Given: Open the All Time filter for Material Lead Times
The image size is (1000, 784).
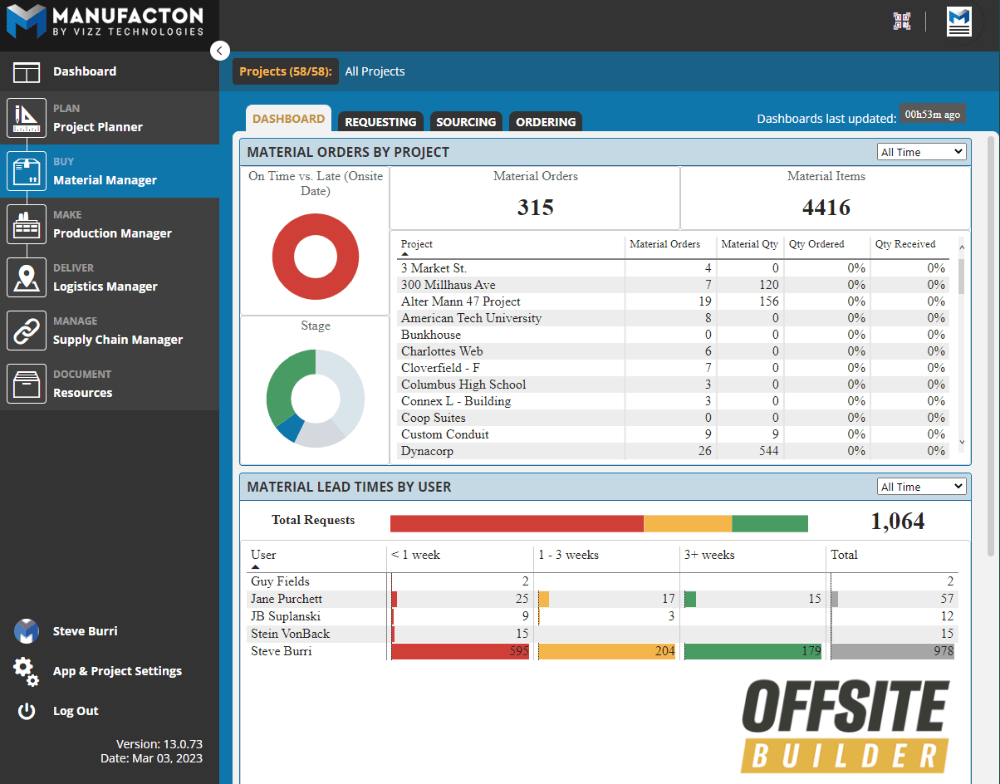Looking at the screenshot, I should 921,486.
